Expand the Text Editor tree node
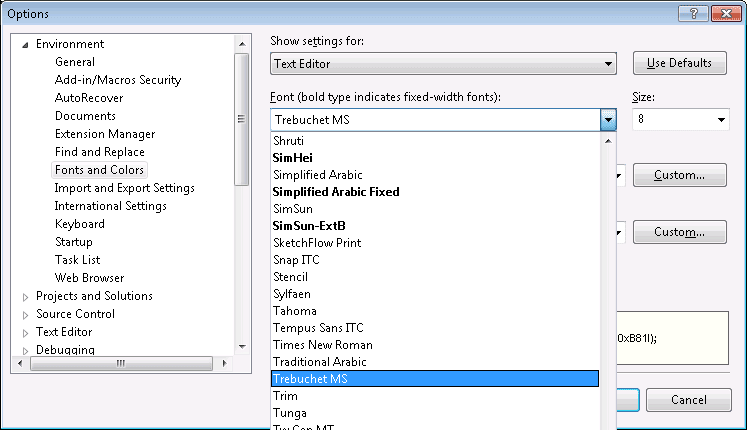This screenshot has height=430, width=747. (26, 332)
